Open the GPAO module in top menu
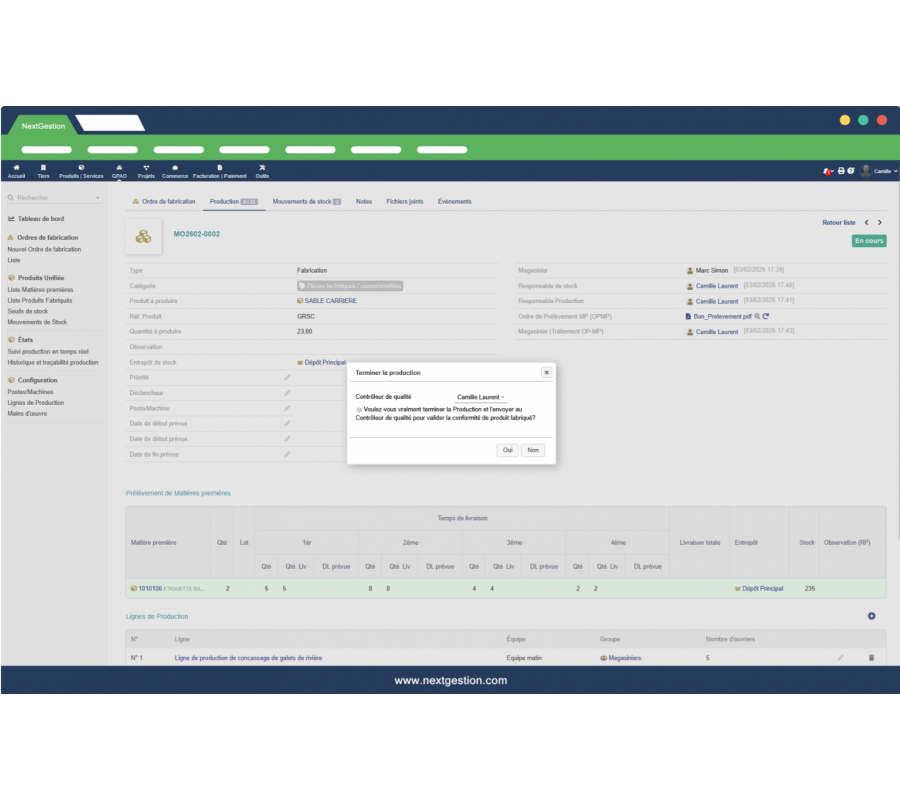Image resolution: width=900 pixels, height=800 pixels. click(x=119, y=171)
